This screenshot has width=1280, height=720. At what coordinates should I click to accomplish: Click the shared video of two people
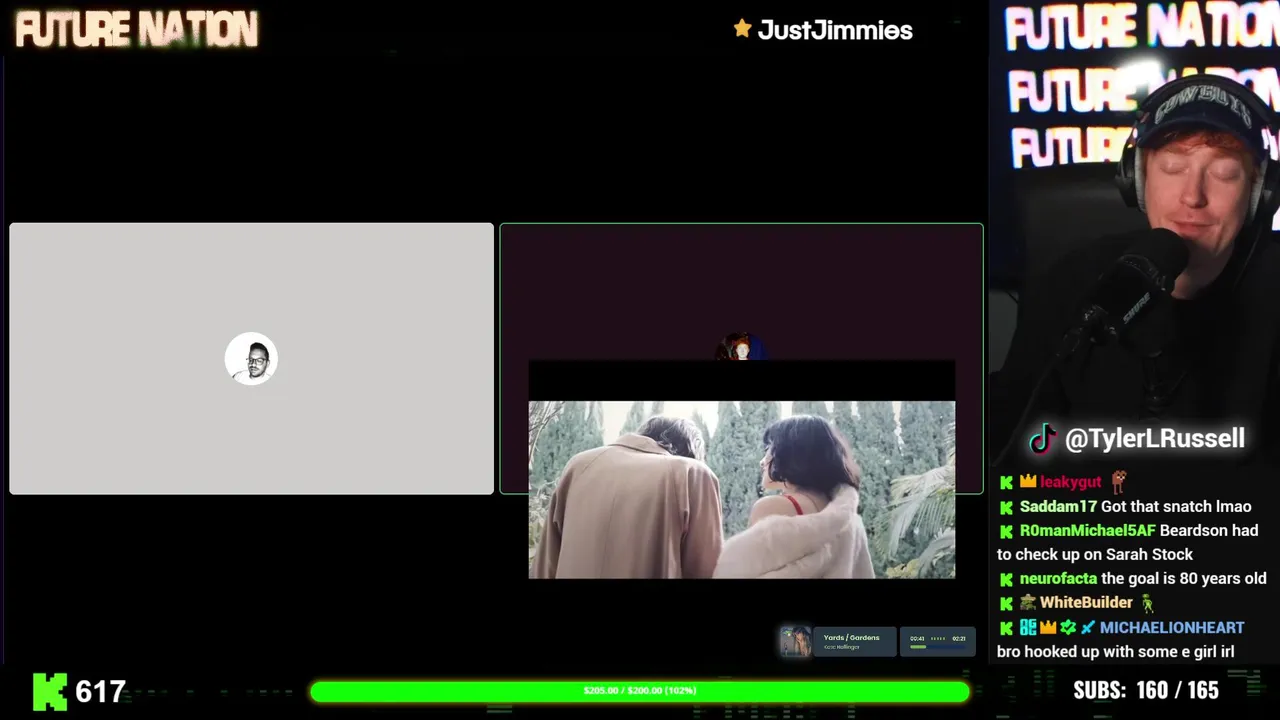click(x=742, y=490)
